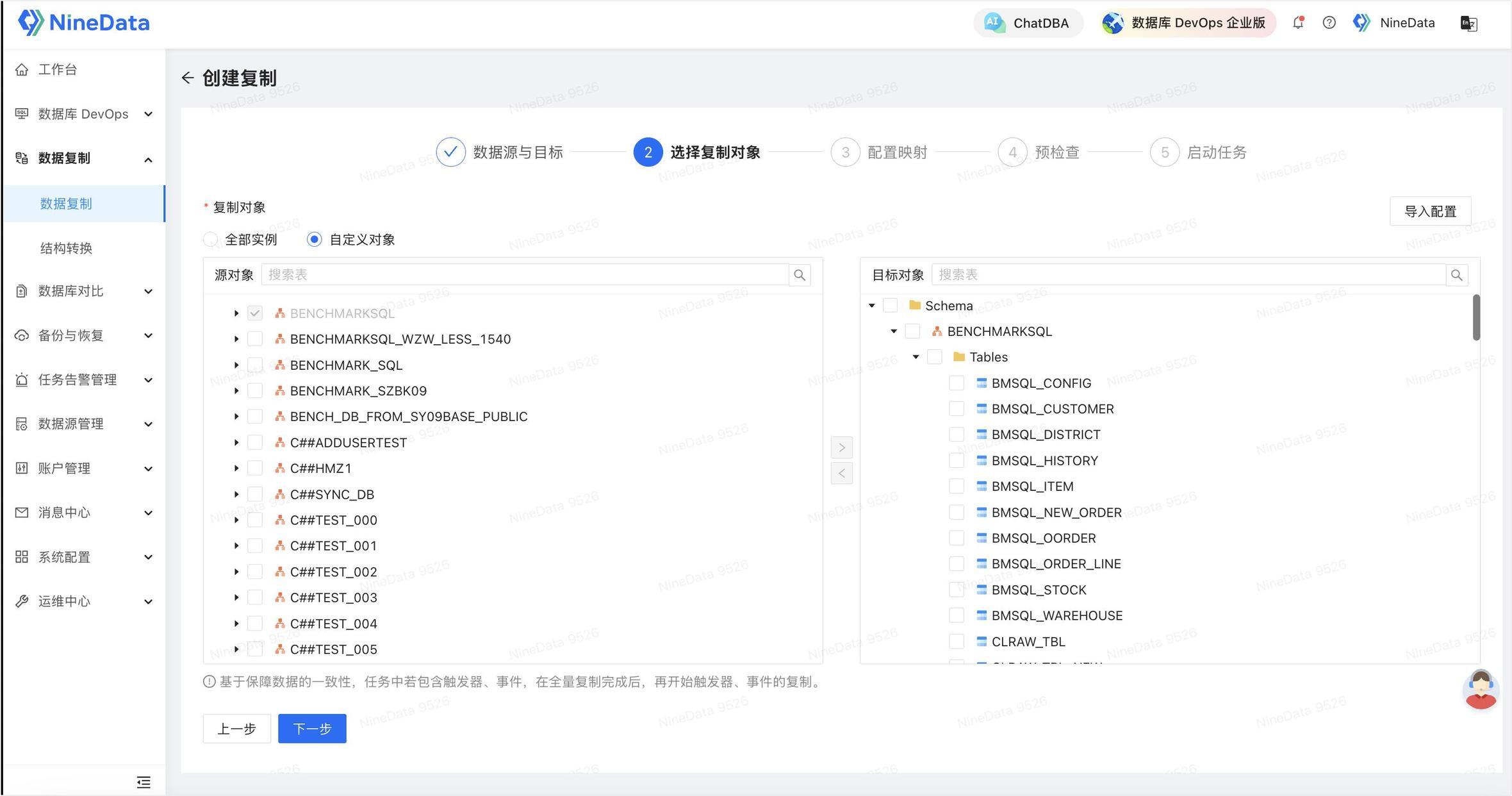Click the 系统配置 grid icon
Screen dimensions: 1512x796
[22, 556]
